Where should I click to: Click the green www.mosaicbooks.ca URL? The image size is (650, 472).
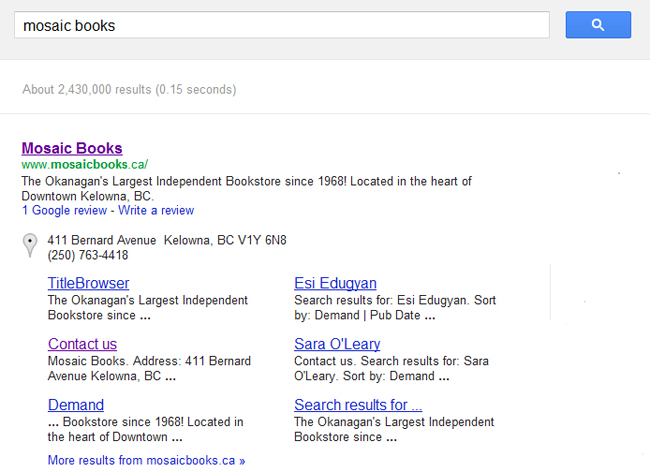(x=85, y=164)
